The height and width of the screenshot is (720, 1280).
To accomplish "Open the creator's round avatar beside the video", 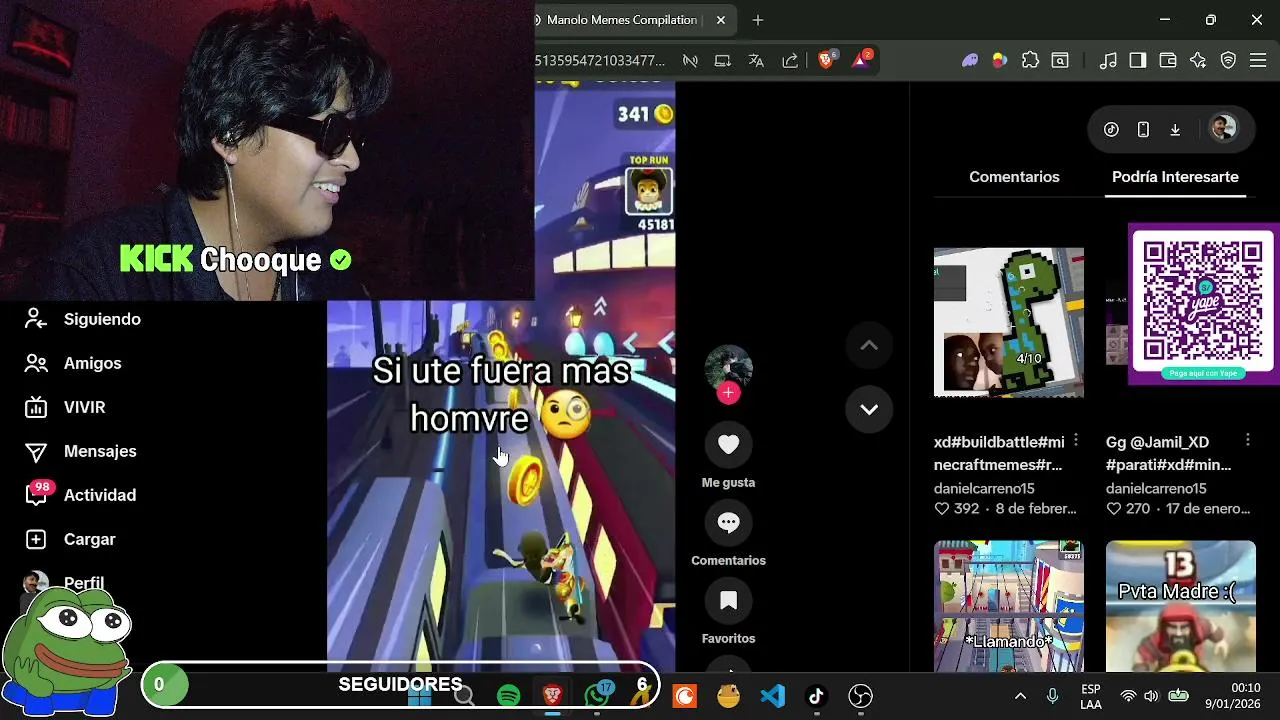I will click(x=728, y=368).
